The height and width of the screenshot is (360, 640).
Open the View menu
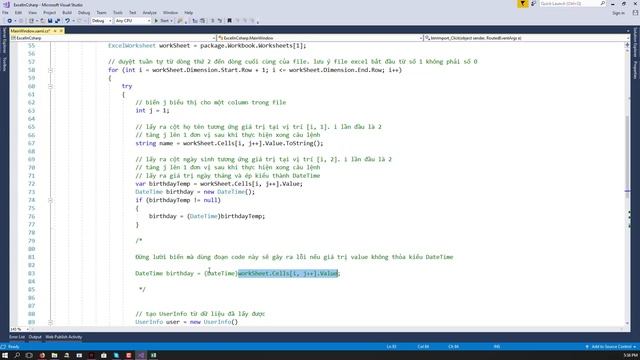(x=32, y=13)
